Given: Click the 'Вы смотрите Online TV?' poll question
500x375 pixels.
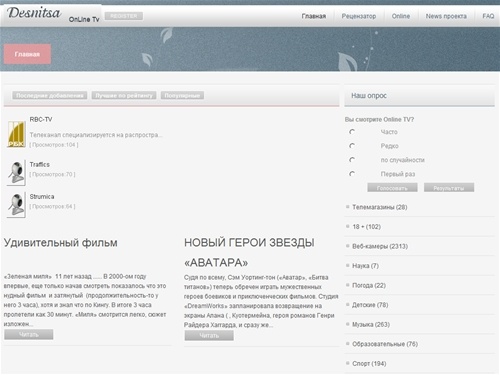Looking at the screenshot, I should [x=379, y=119].
